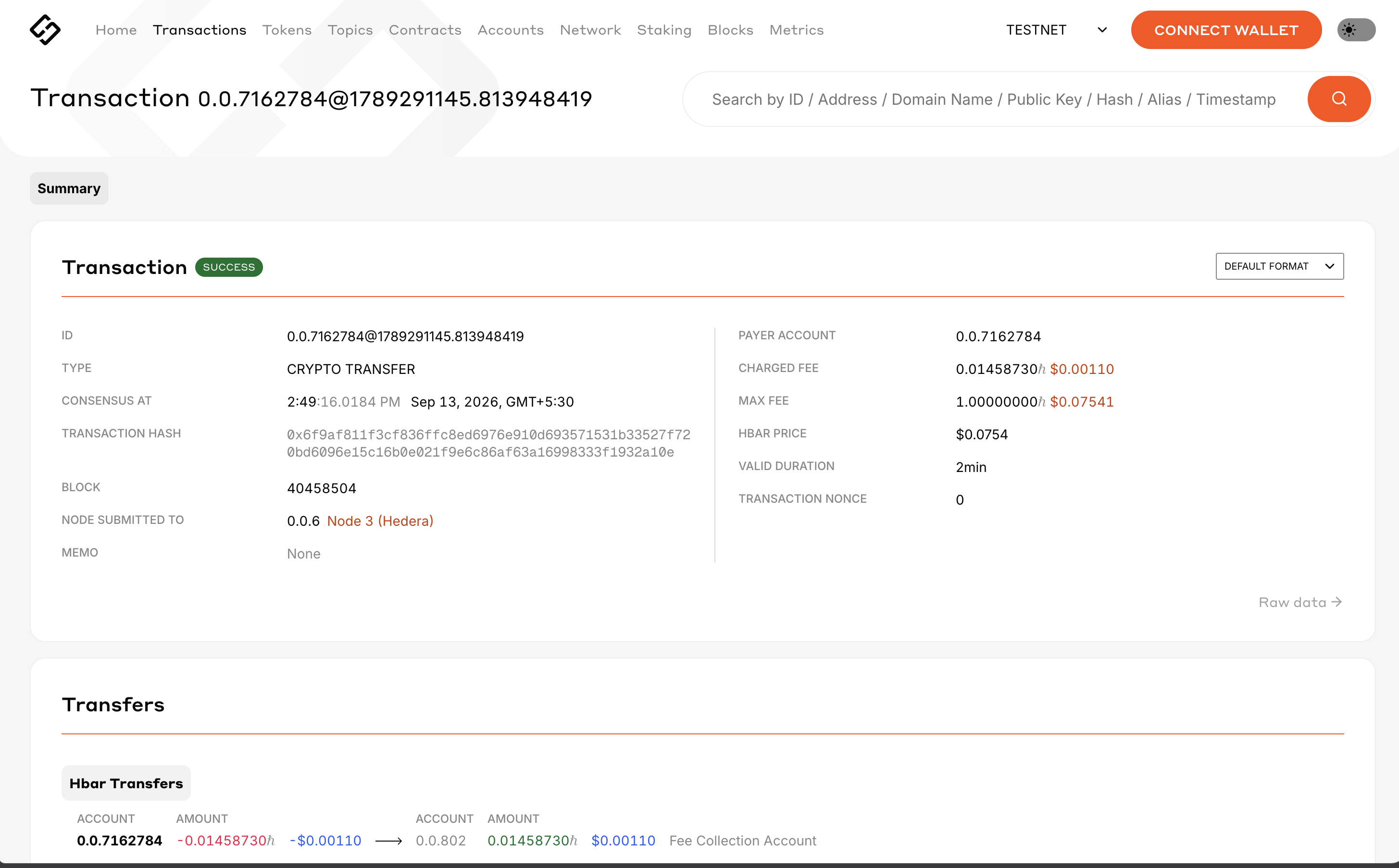Click the valid duration 2min value
Viewport: 1399px width, 868px height.
point(971,467)
